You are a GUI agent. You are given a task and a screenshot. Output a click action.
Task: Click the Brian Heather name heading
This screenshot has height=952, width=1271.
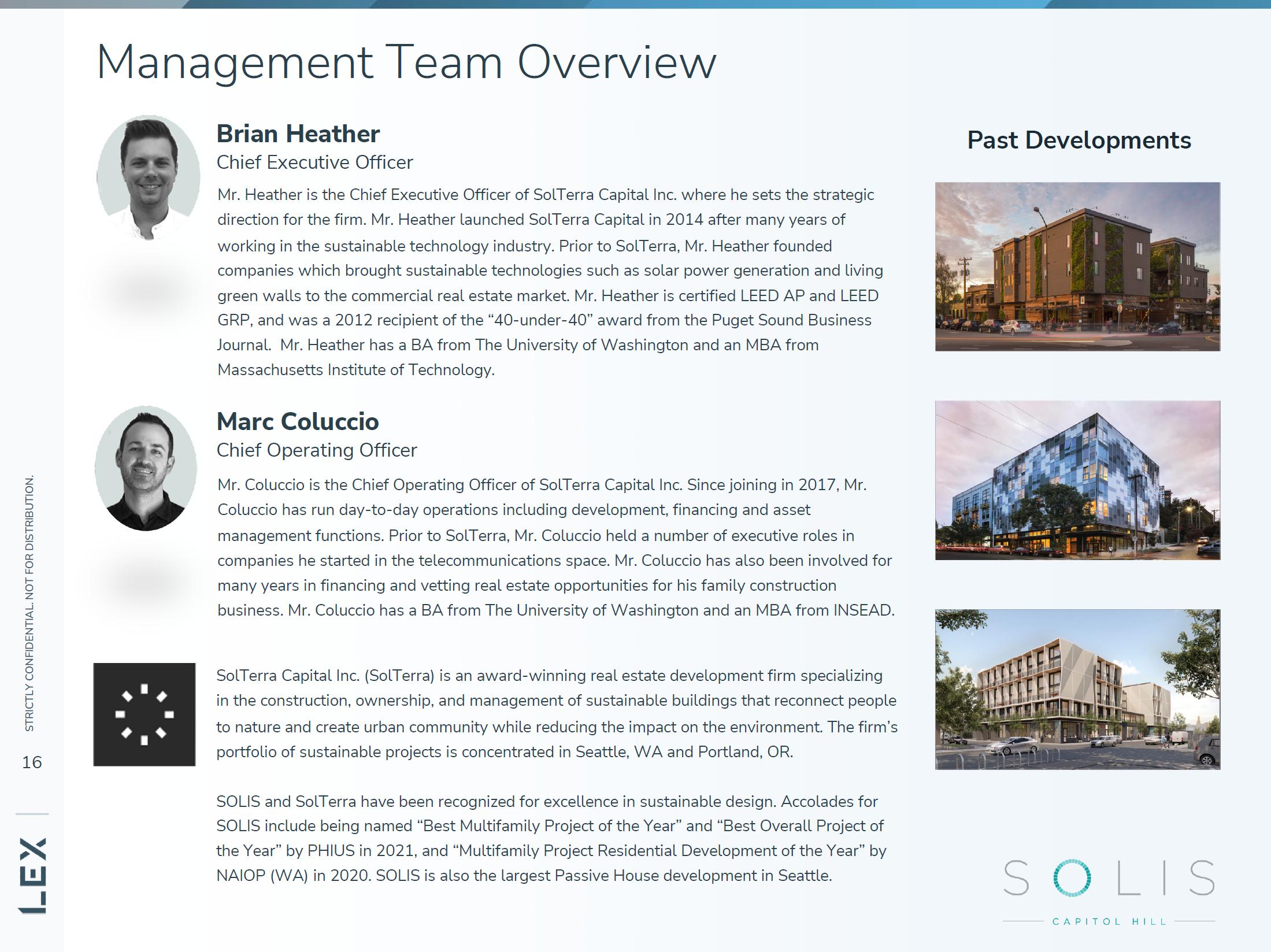298,134
